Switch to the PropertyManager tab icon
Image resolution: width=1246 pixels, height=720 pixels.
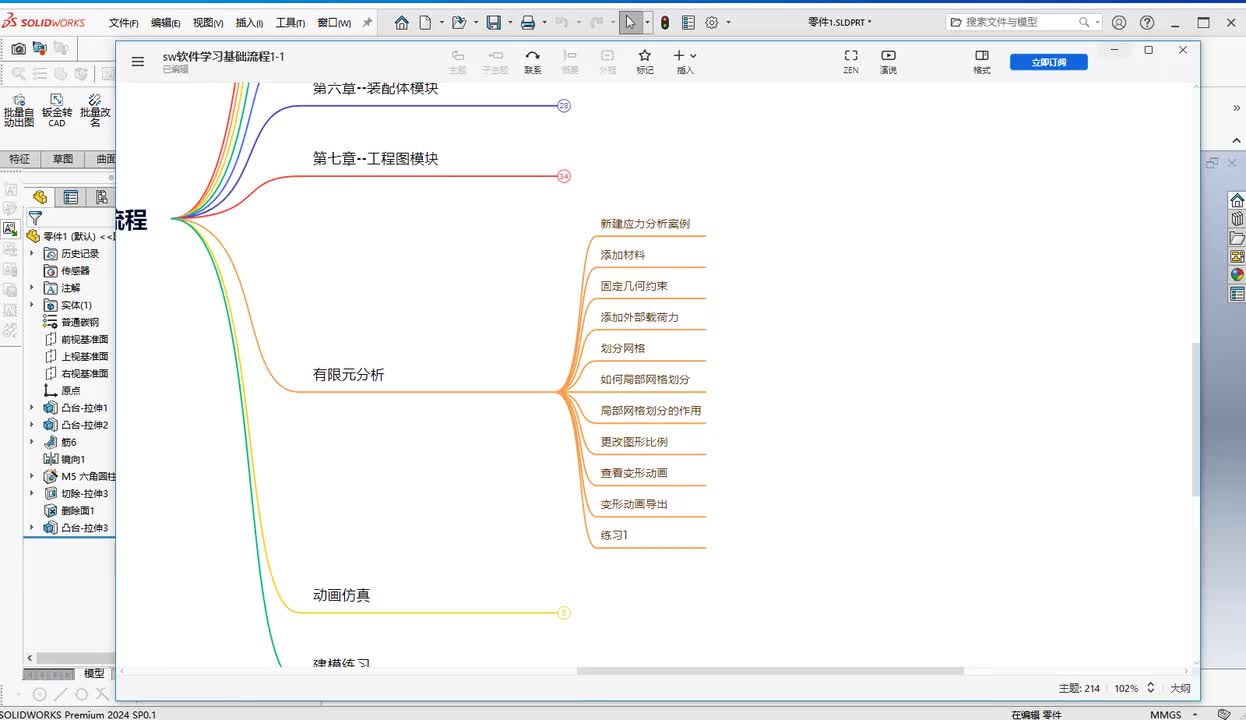click(71, 197)
